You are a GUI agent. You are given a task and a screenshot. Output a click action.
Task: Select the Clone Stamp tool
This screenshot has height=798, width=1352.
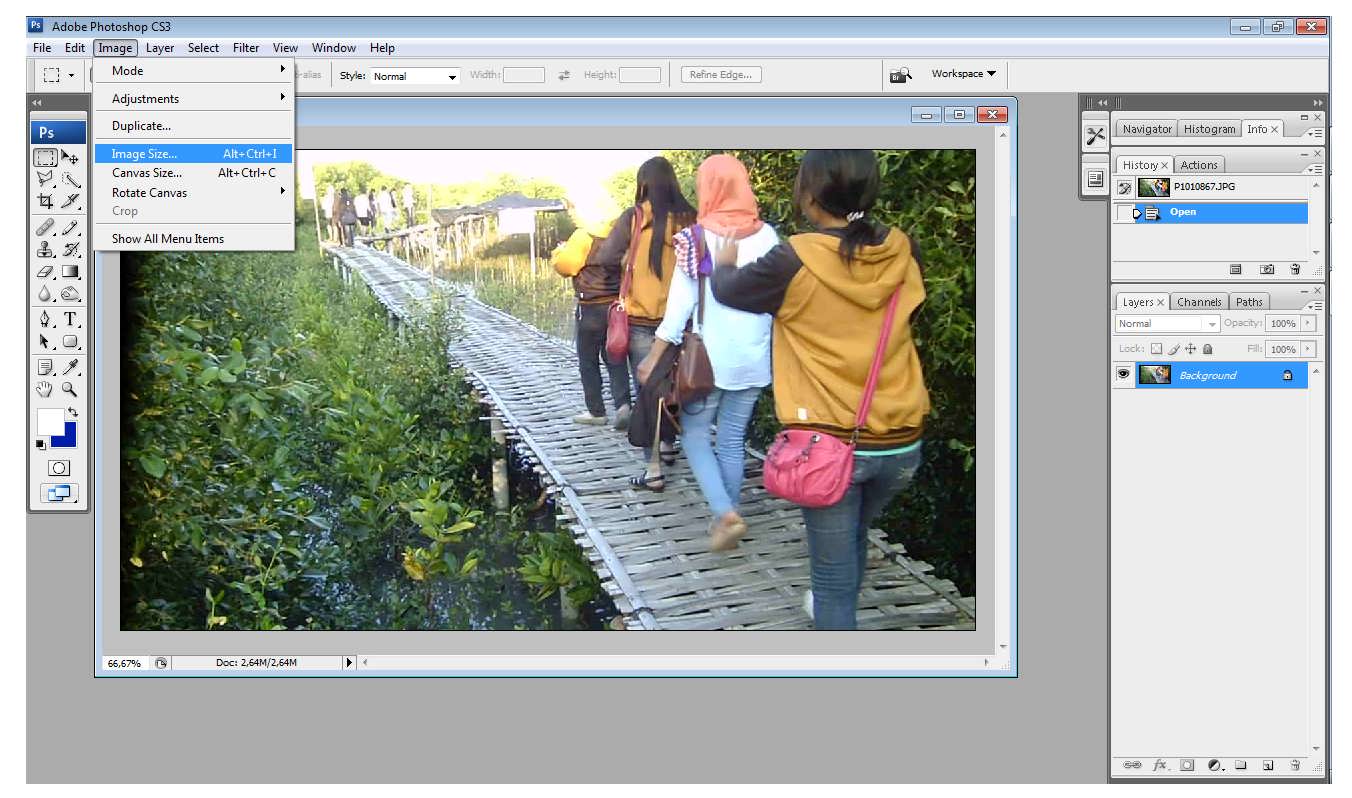[x=46, y=250]
